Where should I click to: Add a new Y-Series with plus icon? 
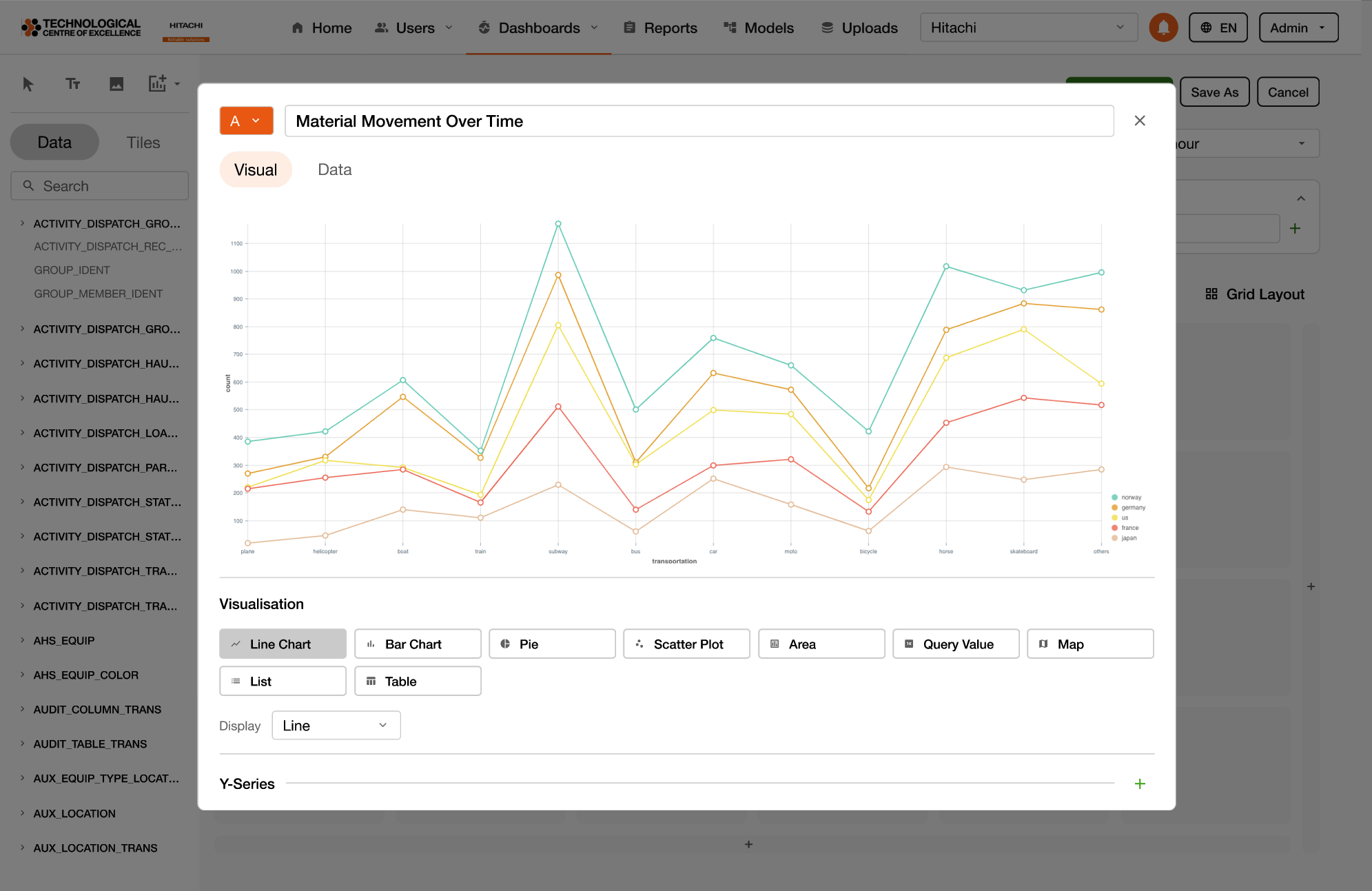1140,784
